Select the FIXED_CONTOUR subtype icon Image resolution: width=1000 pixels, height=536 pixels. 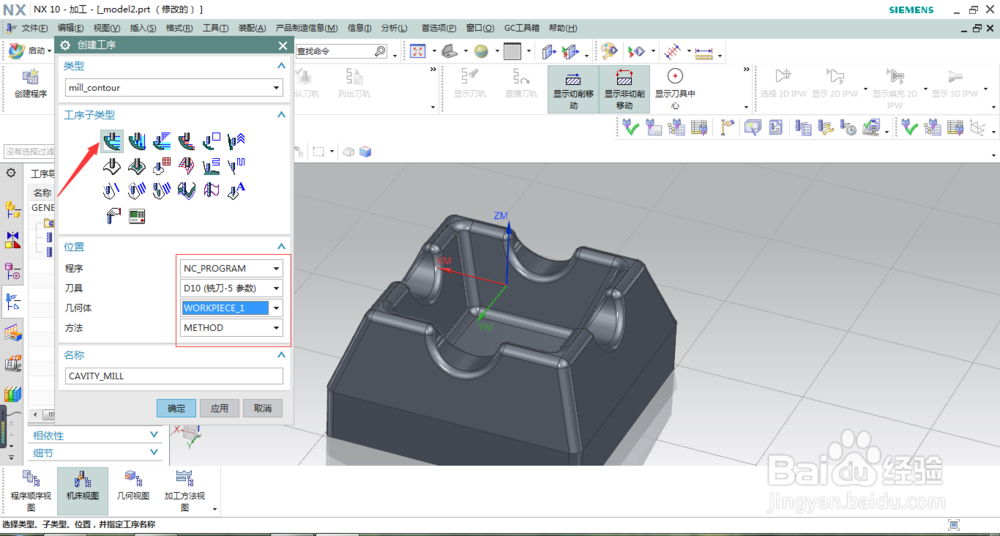[112, 166]
